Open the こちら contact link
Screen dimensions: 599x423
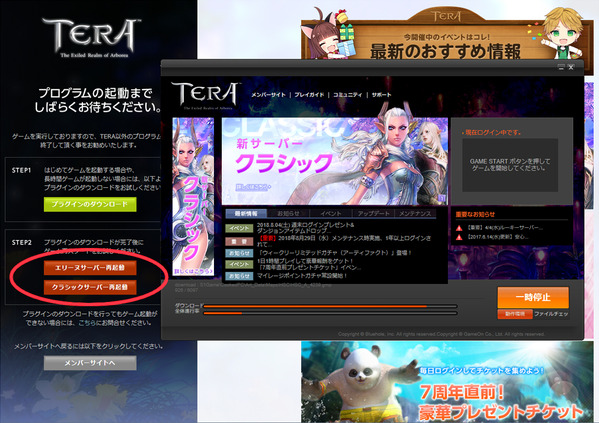[87, 323]
